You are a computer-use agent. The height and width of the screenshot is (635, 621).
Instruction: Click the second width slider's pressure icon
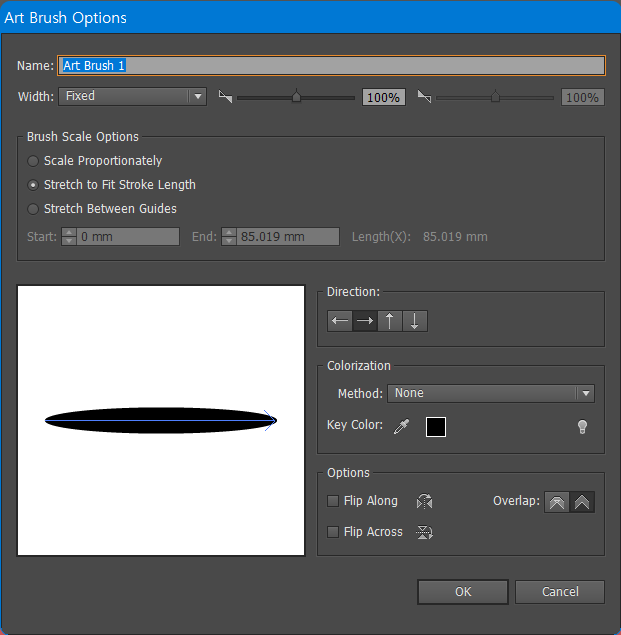coord(424,97)
